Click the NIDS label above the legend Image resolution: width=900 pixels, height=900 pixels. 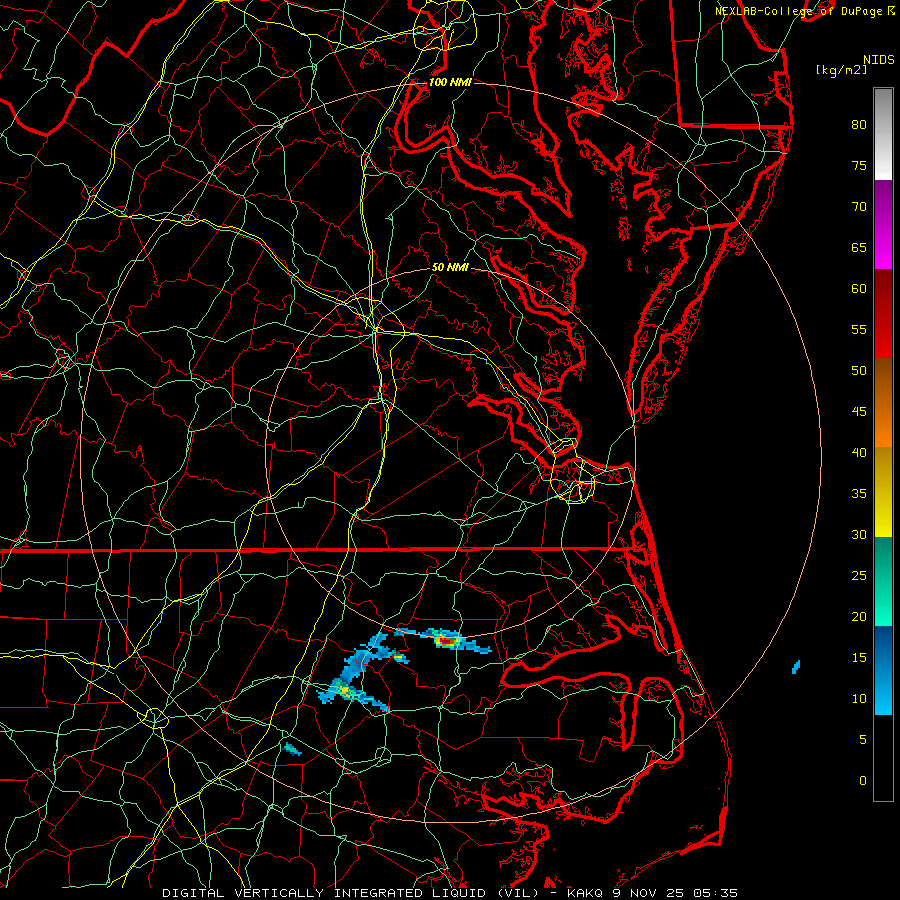click(878, 59)
